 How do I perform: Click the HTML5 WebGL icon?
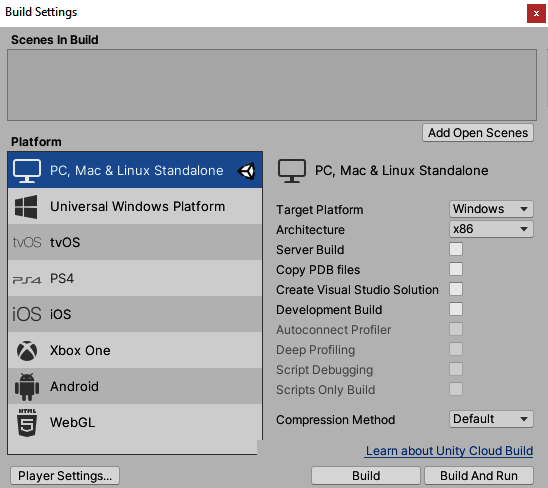pyautogui.click(x=27, y=423)
